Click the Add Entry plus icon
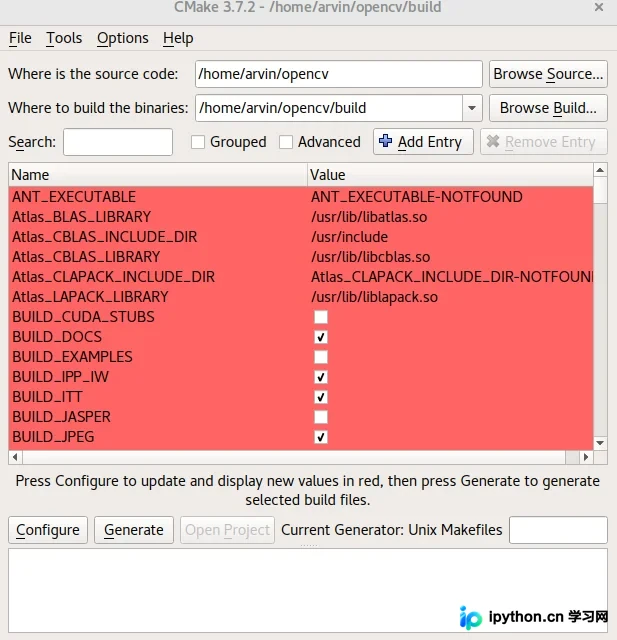 (x=385, y=141)
